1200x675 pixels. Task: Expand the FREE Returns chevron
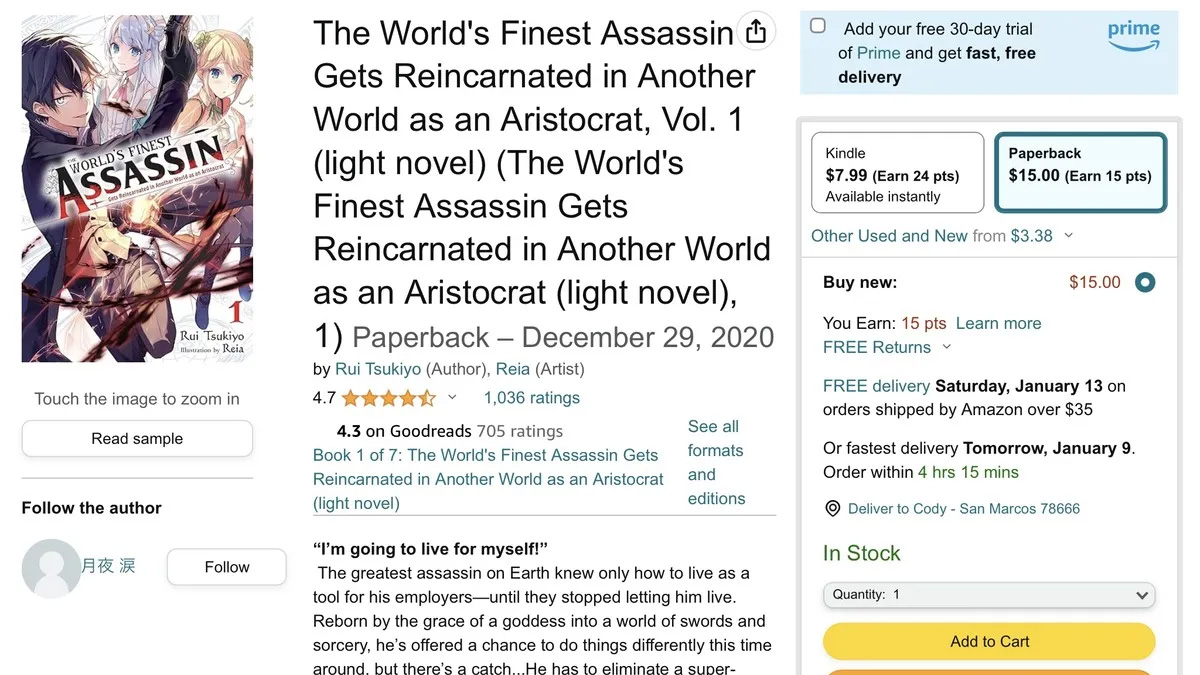click(x=947, y=347)
